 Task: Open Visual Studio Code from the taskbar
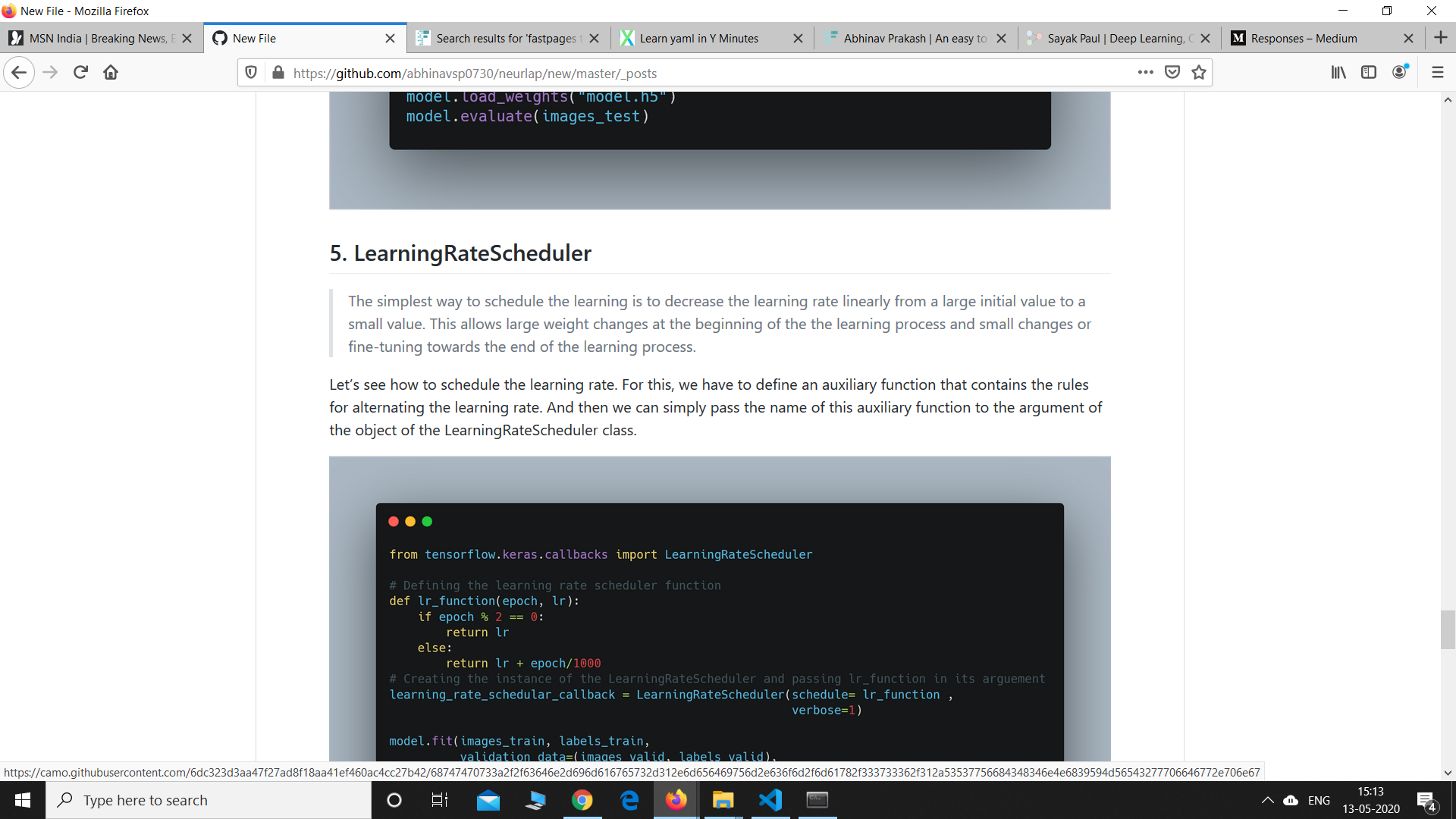770,800
